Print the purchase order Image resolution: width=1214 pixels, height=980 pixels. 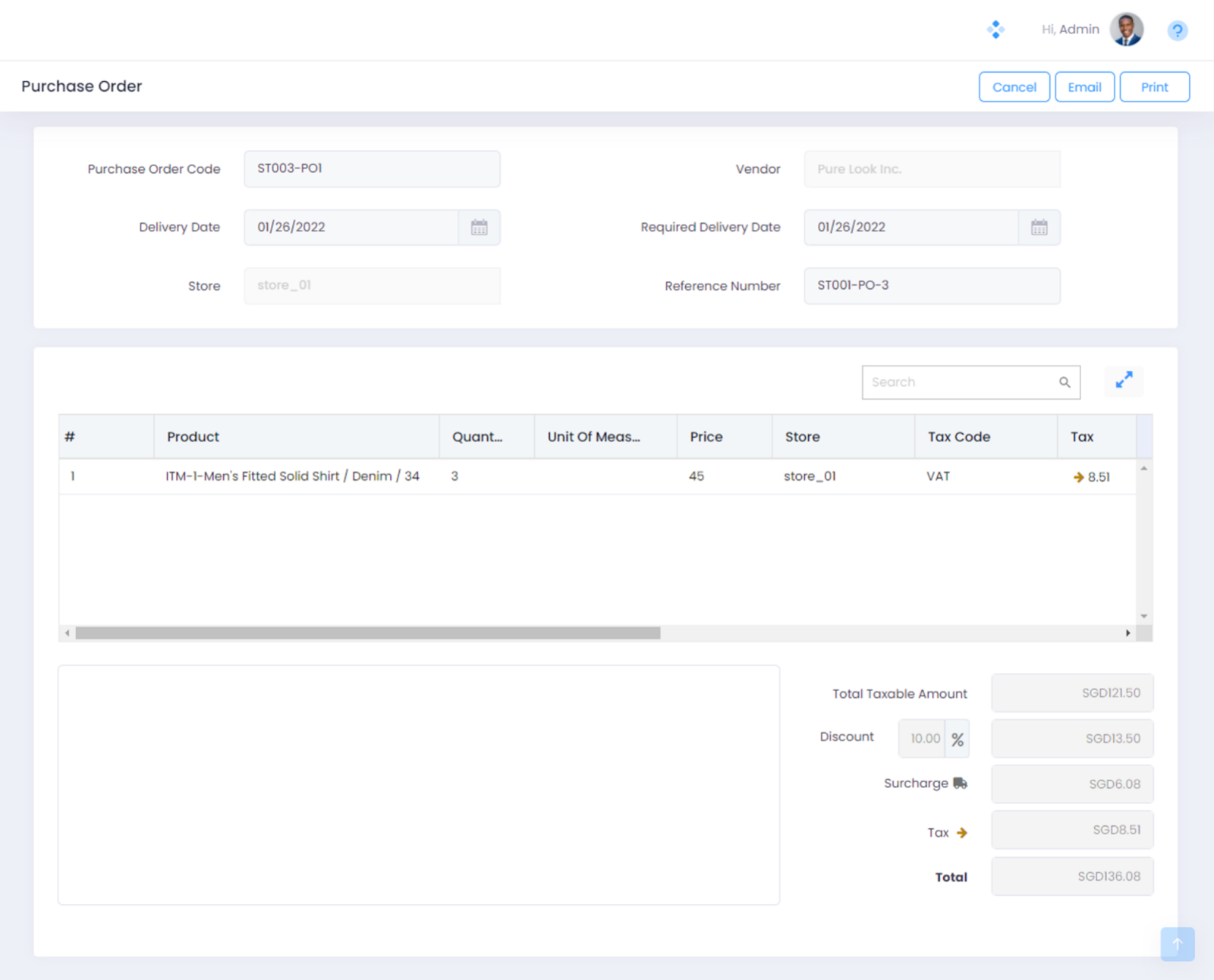coord(1154,87)
